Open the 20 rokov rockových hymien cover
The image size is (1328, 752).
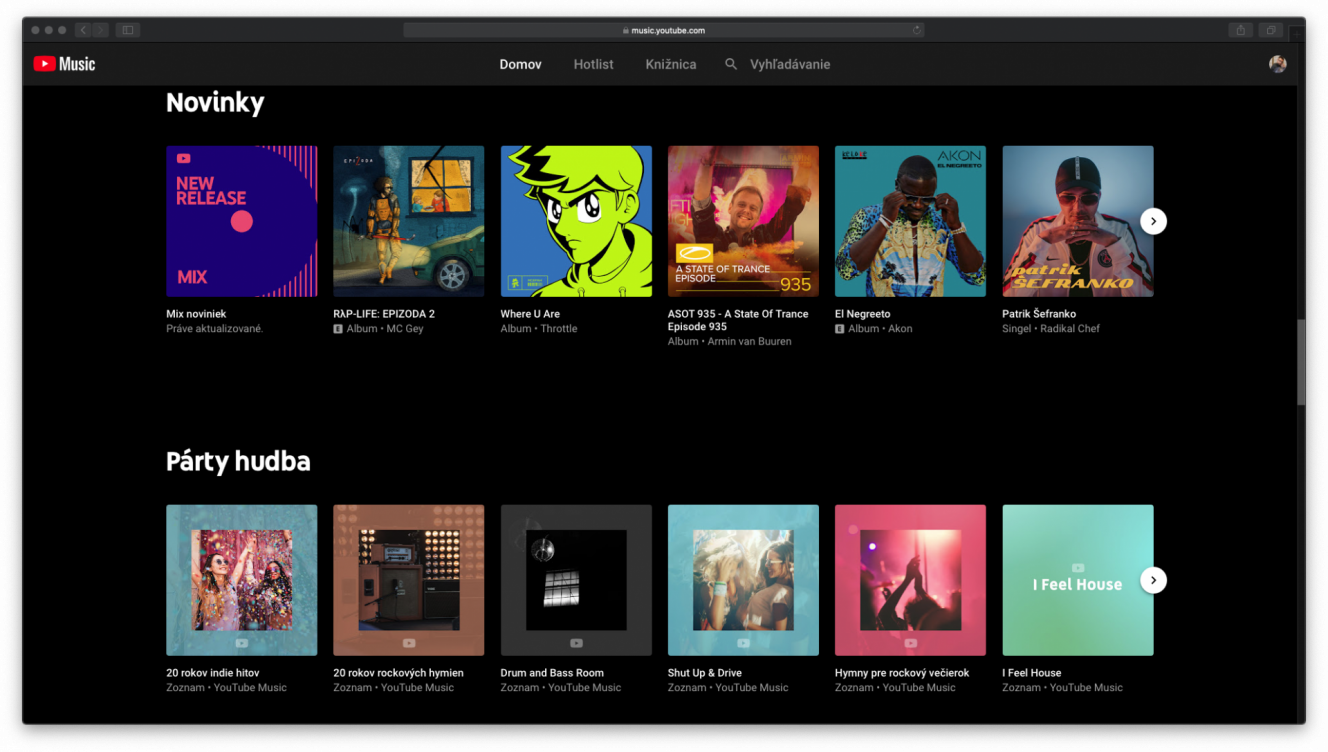pos(408,580)
